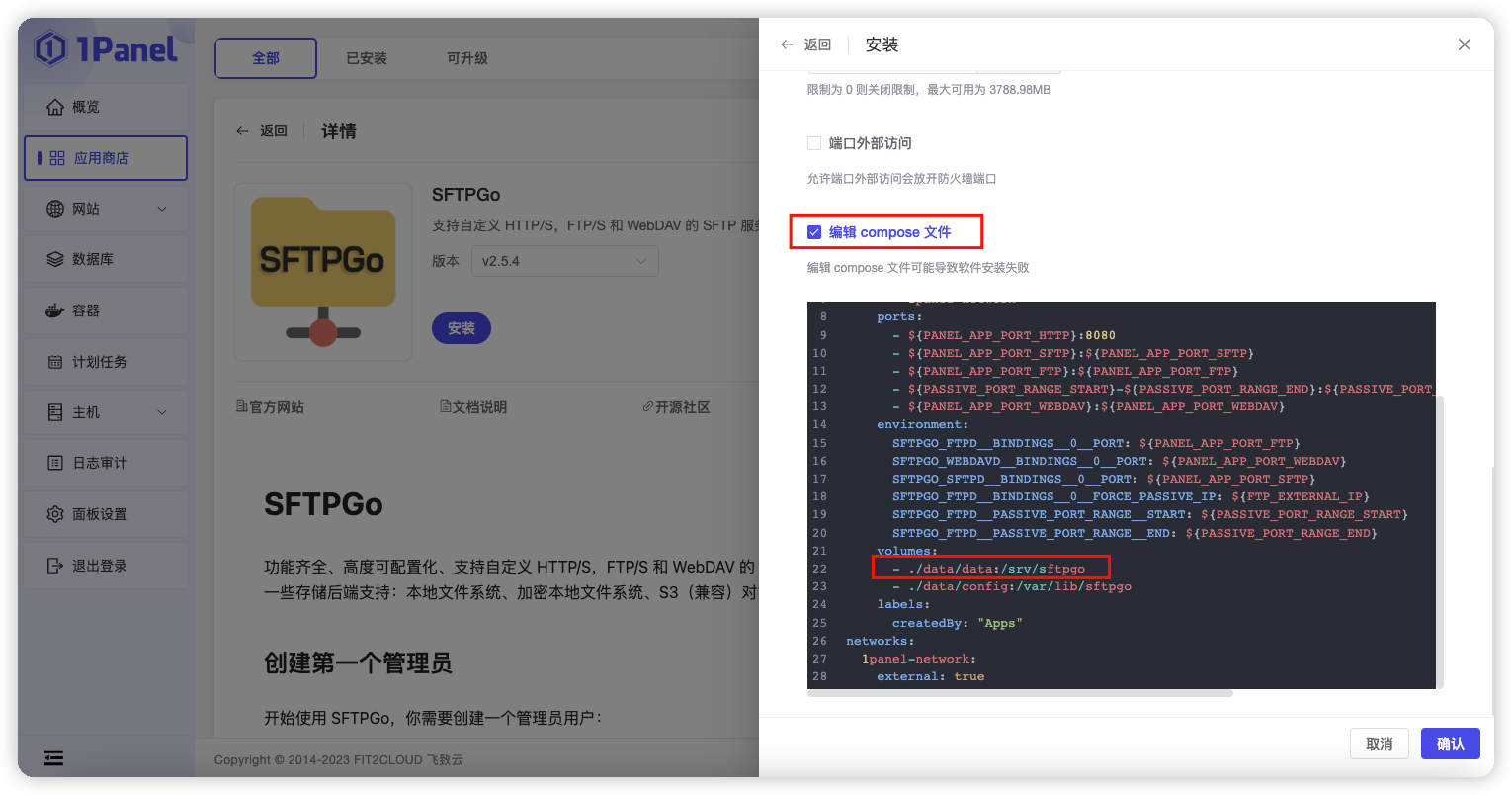The height and width of the screenshot is (795, 1512).
Task: Click 'createdBy: "Apps"' line in editor
Action: point(958,623)
